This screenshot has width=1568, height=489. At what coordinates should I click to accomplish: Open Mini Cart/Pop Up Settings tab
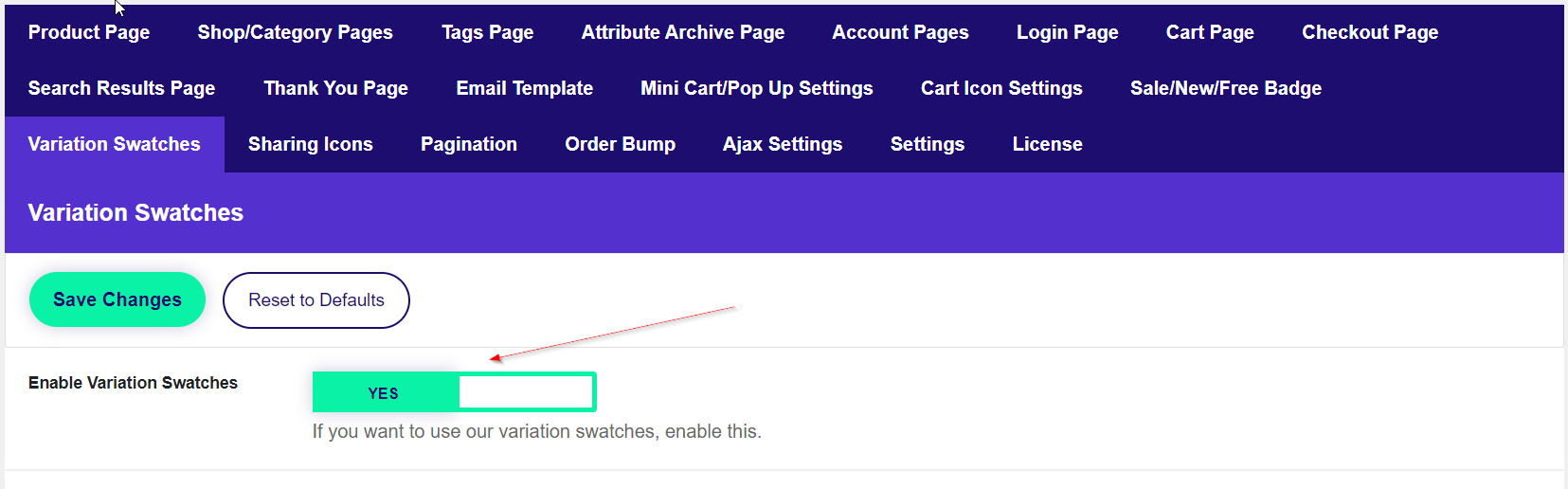(x=756, y=88)
